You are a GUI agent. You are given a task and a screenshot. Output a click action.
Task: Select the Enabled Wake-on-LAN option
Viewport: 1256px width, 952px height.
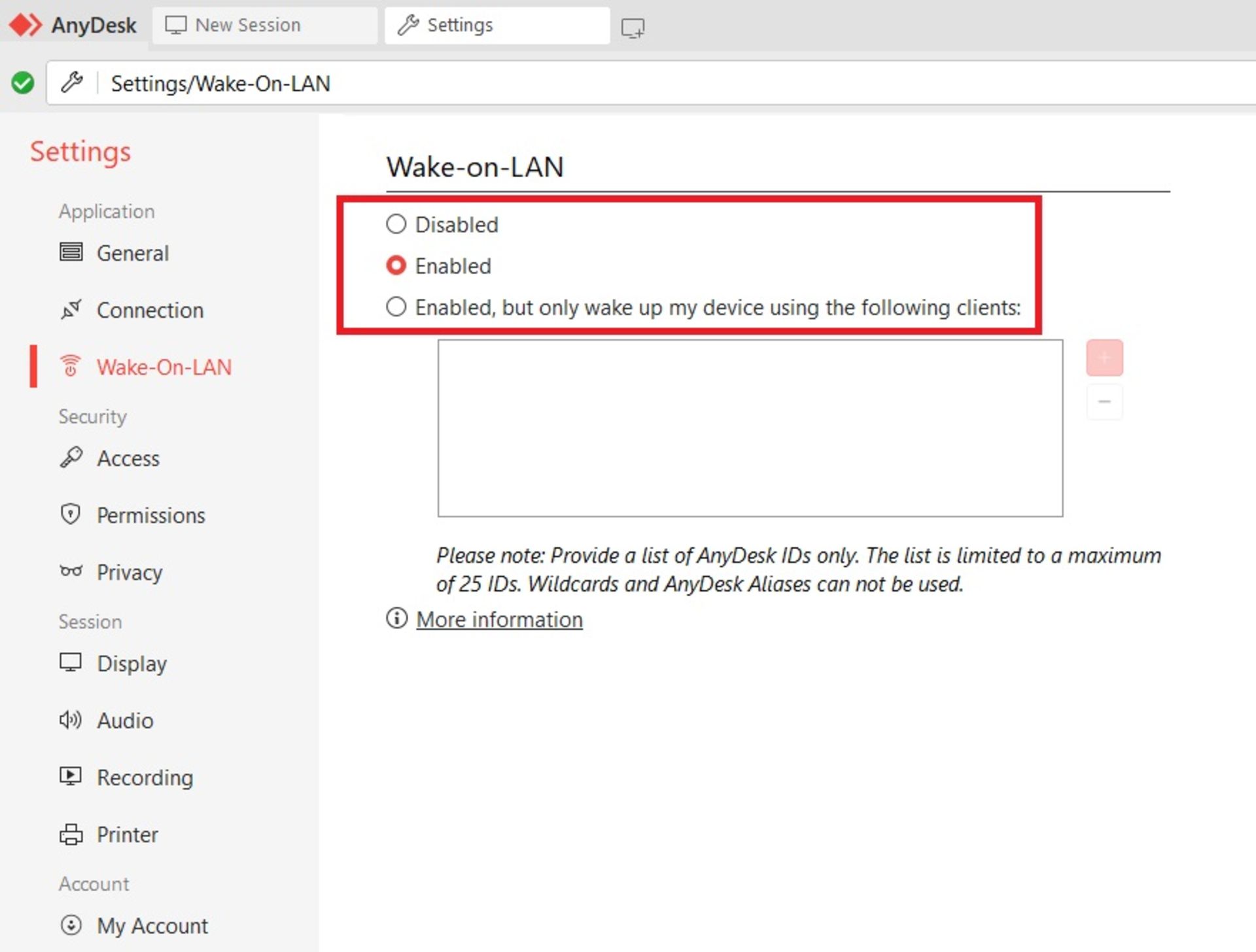coord(396,265)
